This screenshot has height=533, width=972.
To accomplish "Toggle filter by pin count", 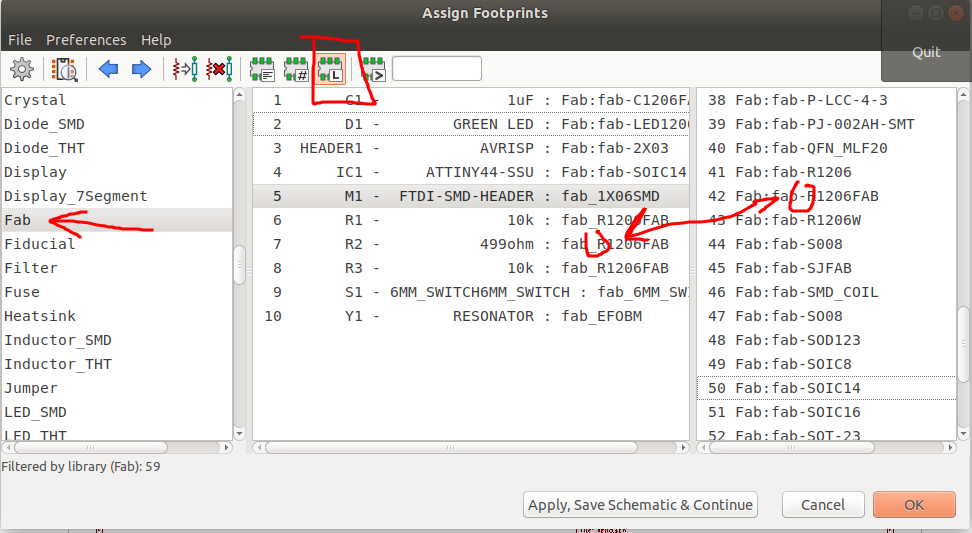I will tap(296, 69).
